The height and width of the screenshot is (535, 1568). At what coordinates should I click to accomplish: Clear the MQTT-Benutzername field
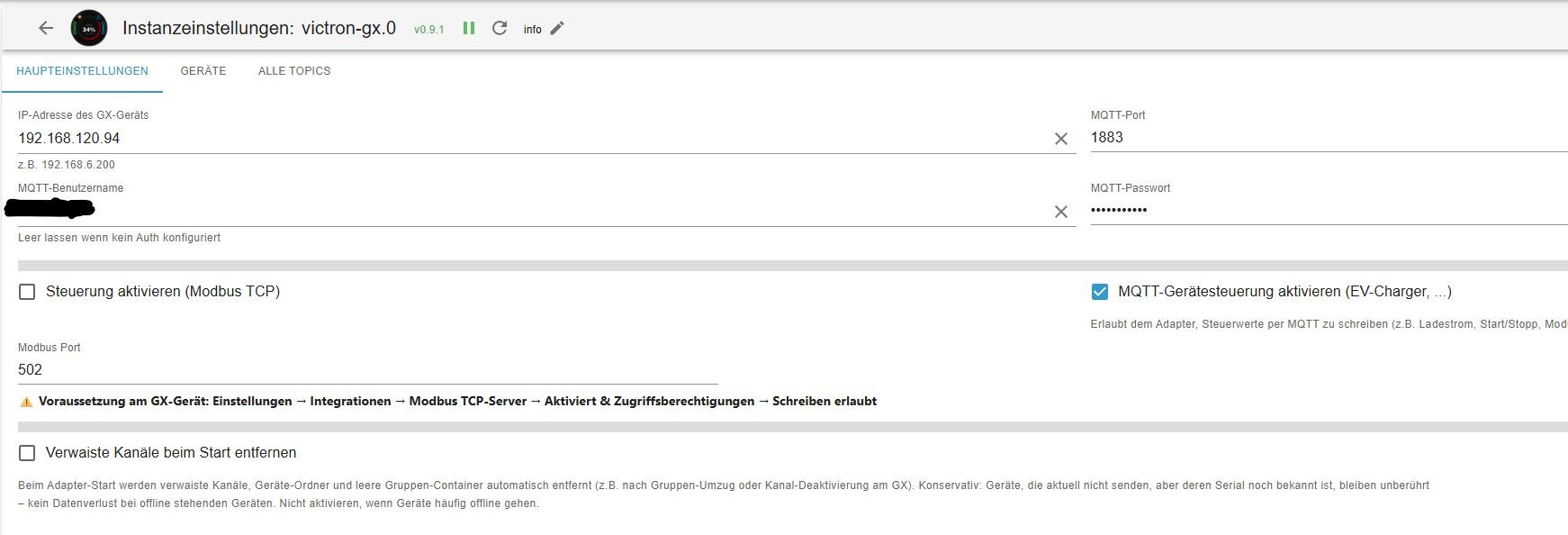[1061, 212]
